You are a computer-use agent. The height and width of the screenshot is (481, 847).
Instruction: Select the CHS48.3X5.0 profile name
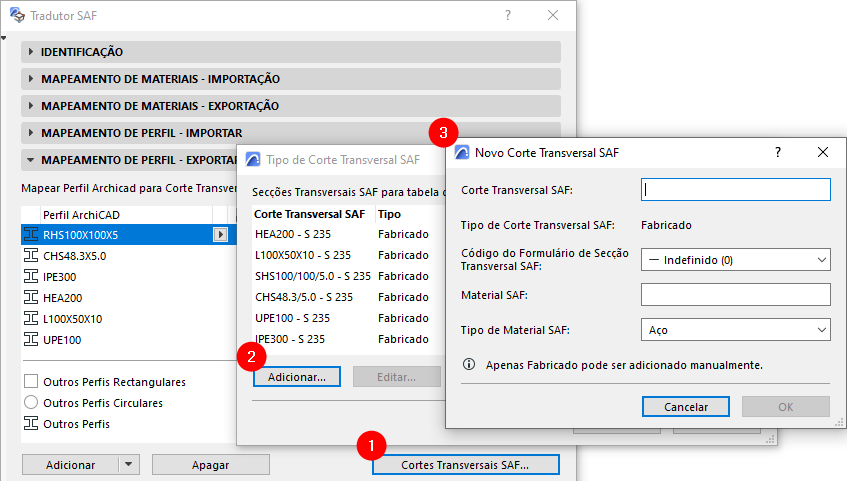75,256
